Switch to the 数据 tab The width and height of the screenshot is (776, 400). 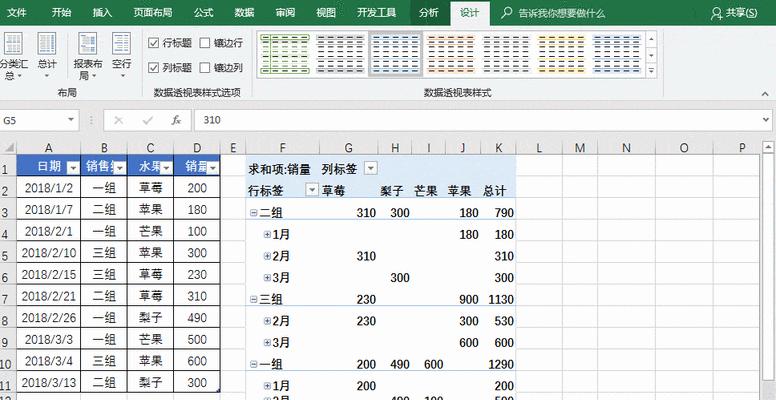244,13
